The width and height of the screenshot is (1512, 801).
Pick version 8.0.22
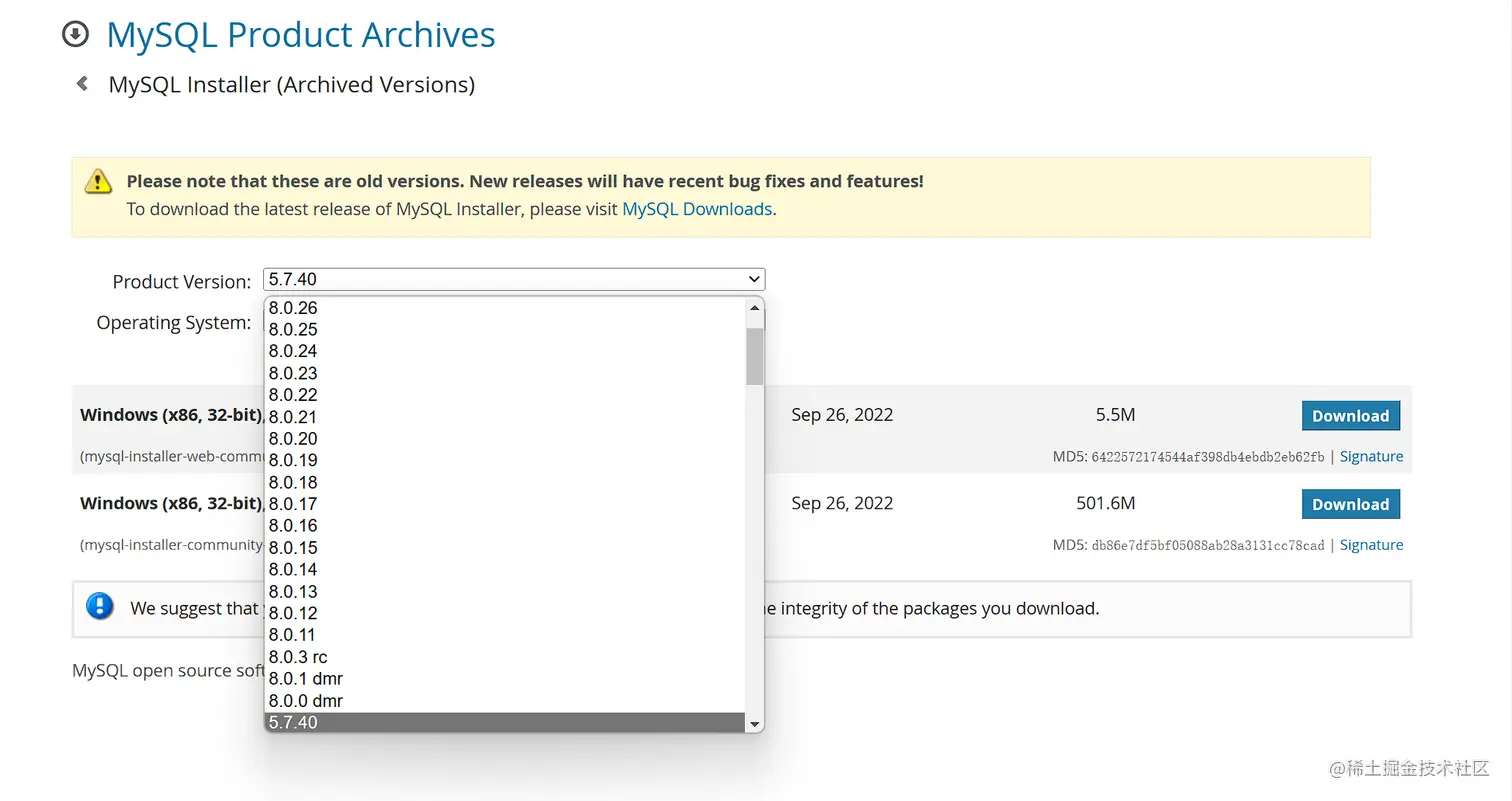(x=505, y=395)
